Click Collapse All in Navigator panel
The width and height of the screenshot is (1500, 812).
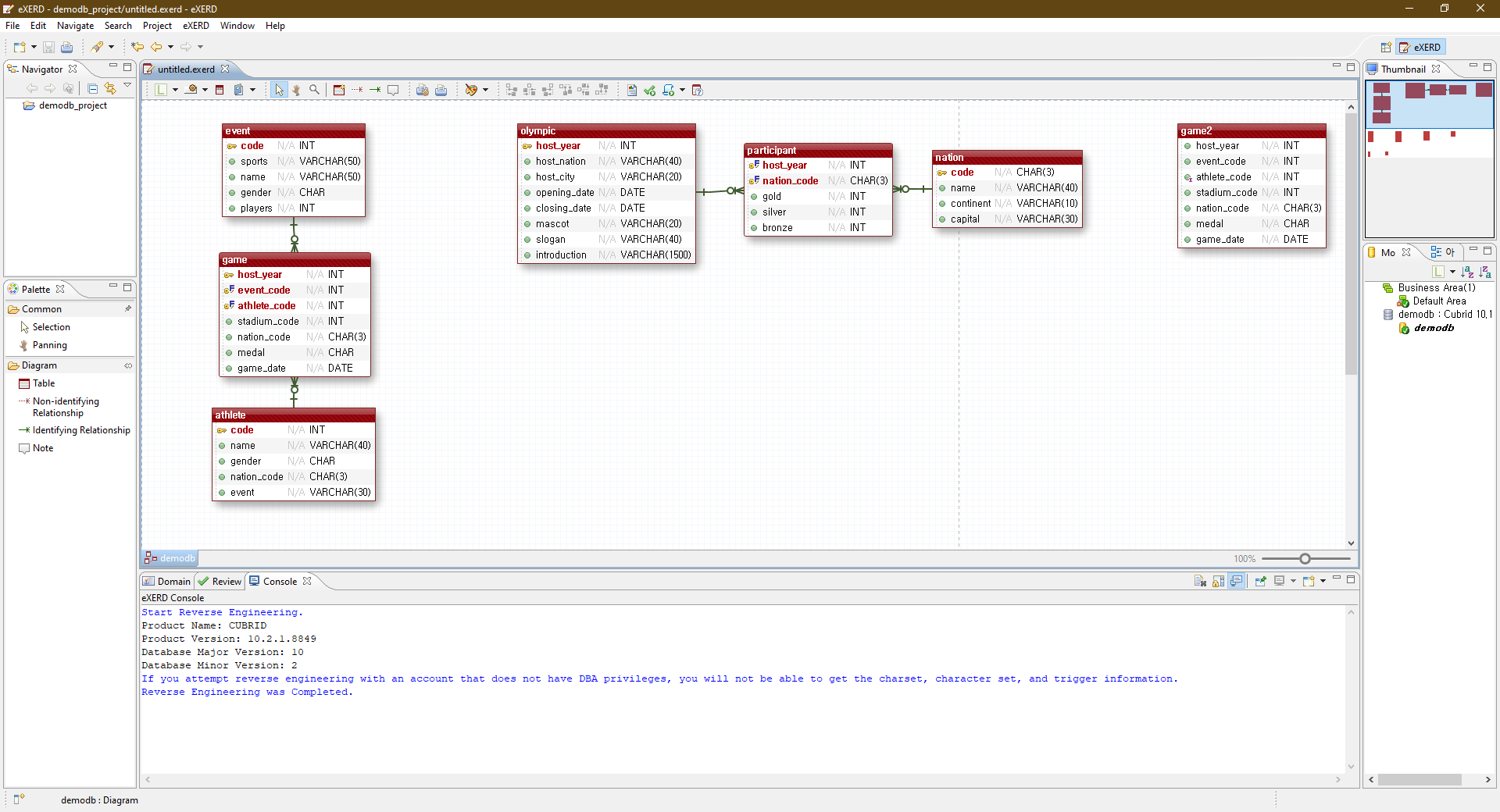92,88
